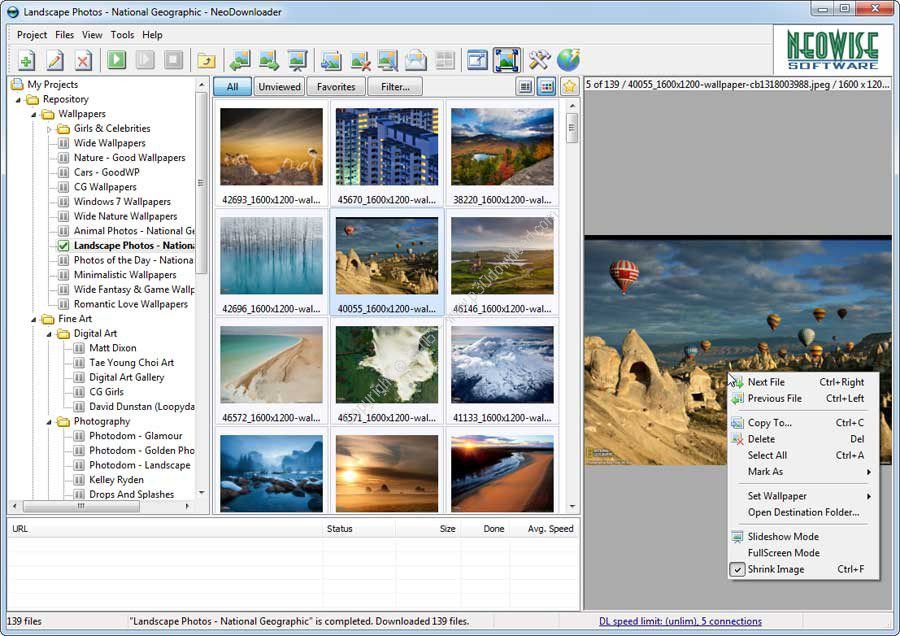Click the globe icon in toolbar
The width and height of the screenshot is (900, 636).
(x=568, y=60)
